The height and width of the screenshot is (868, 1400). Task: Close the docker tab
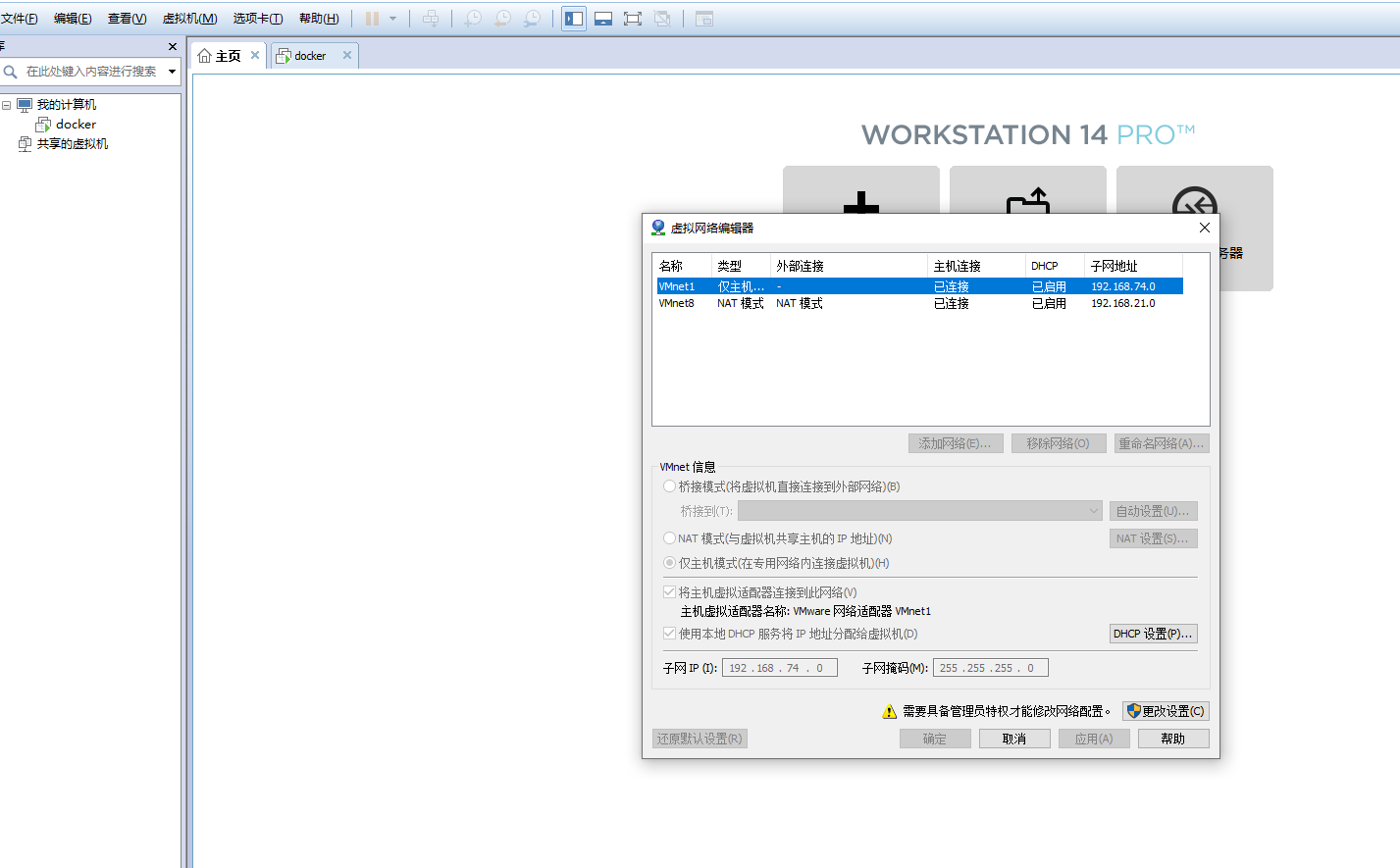coord(347,55)
